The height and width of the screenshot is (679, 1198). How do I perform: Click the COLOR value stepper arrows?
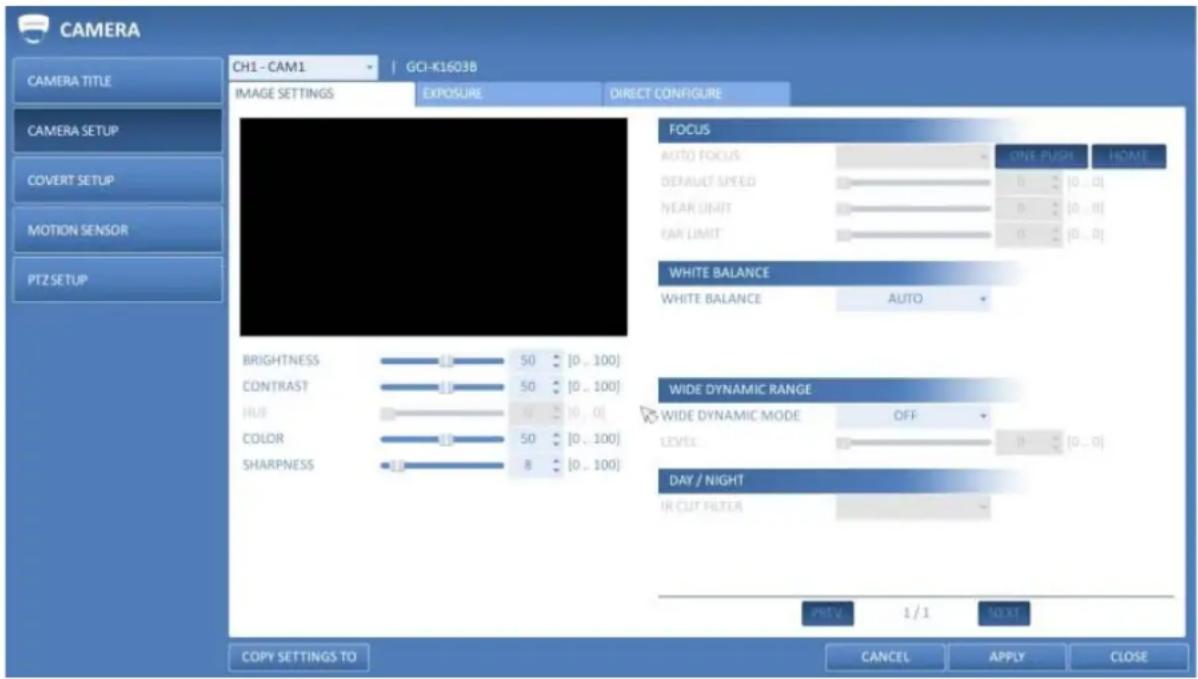(x=556, y=438)
